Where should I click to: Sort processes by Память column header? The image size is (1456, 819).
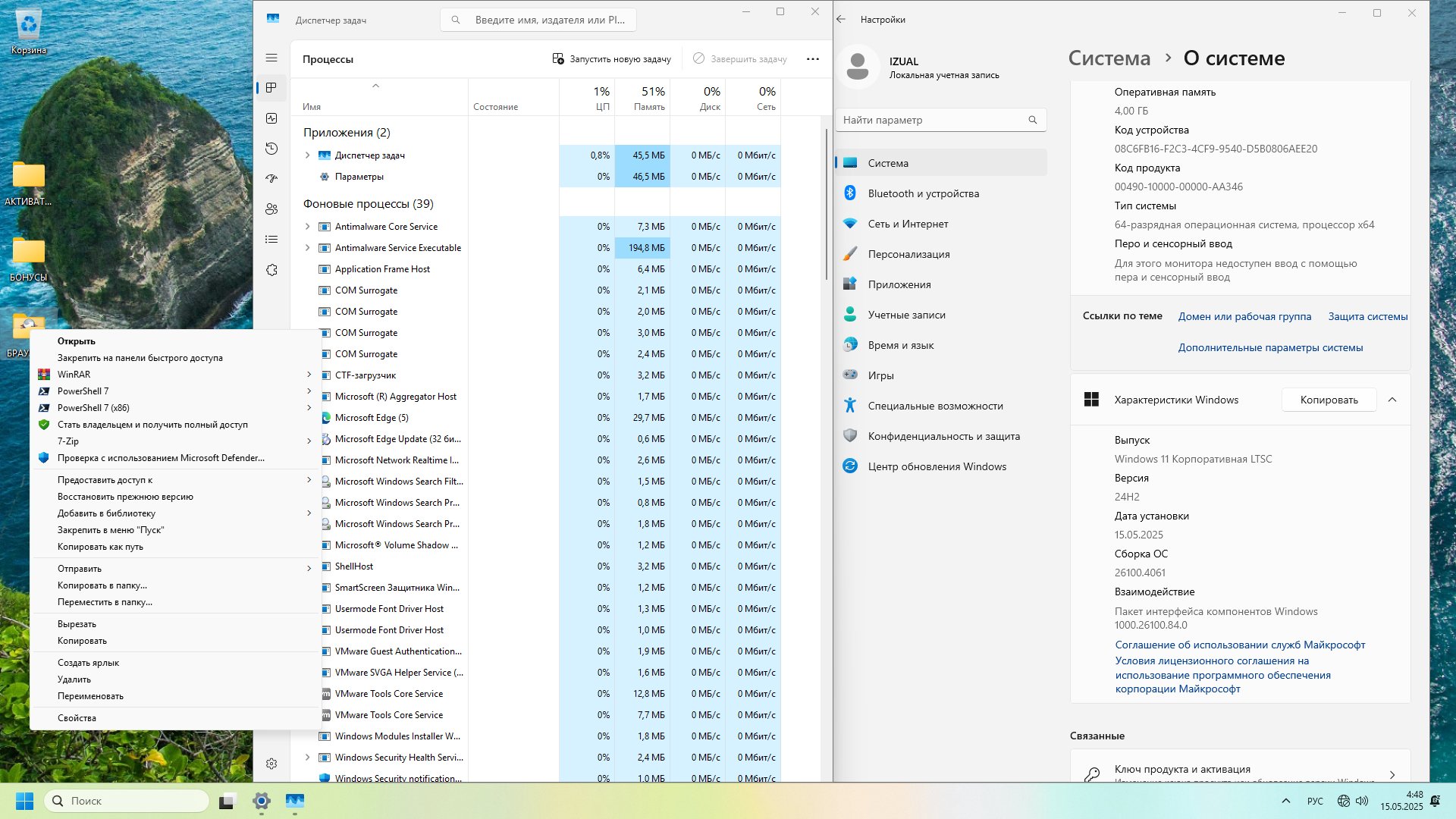(x=642, y=98)
